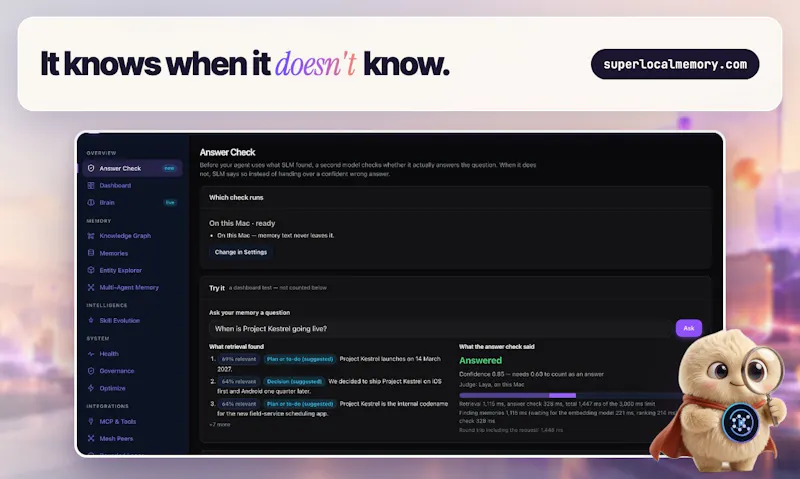Click the On this Mac - ready text

tap(242, 223)
